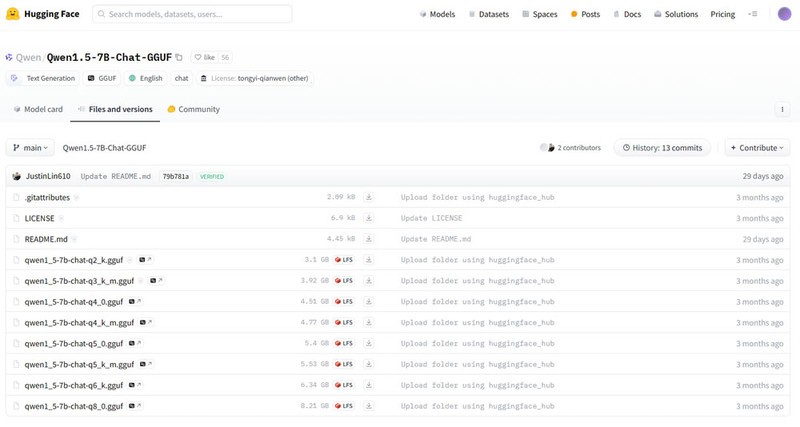Open Pricing page

[x=722, y=14]
